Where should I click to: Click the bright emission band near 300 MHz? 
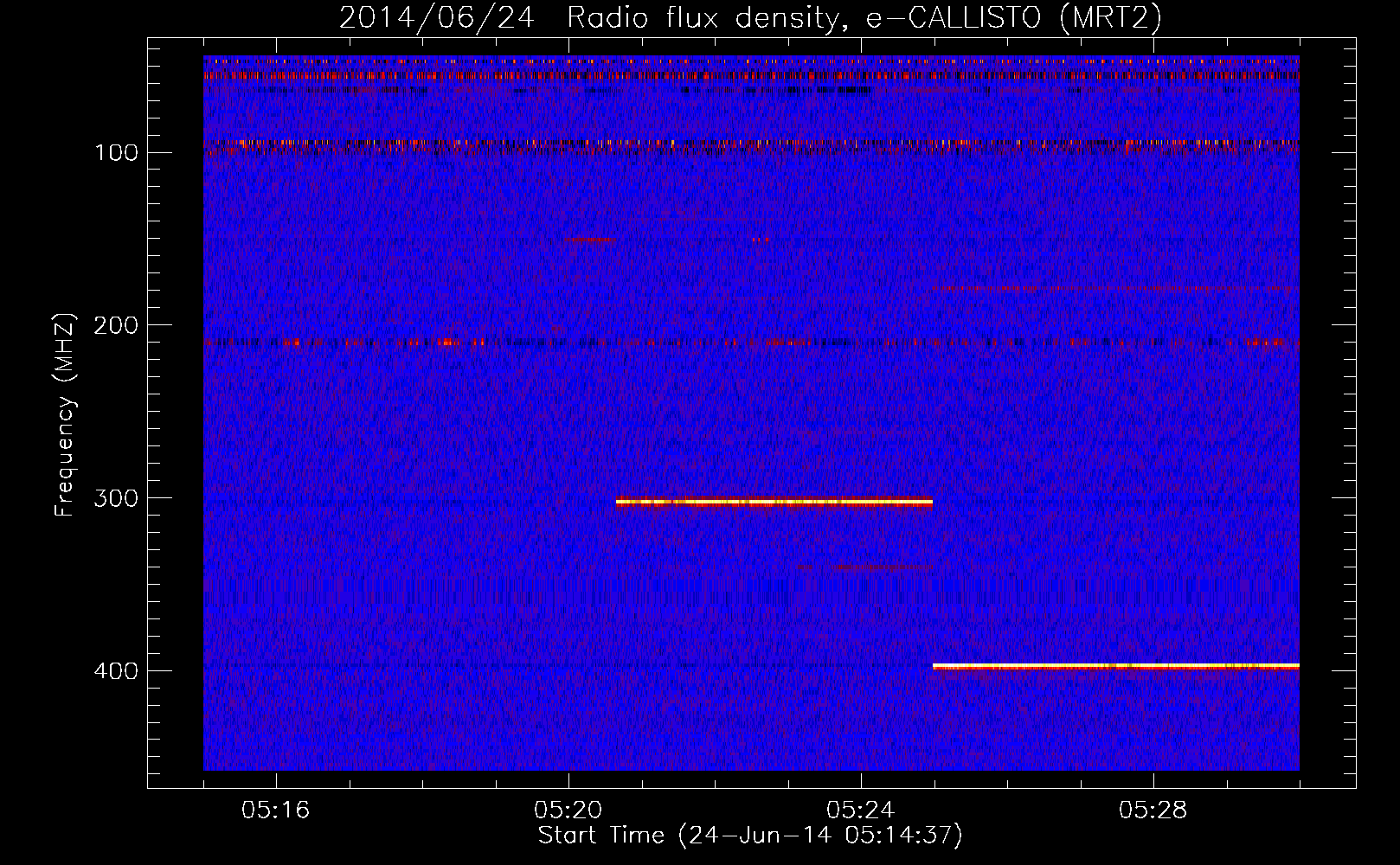[x=774, y=502]
